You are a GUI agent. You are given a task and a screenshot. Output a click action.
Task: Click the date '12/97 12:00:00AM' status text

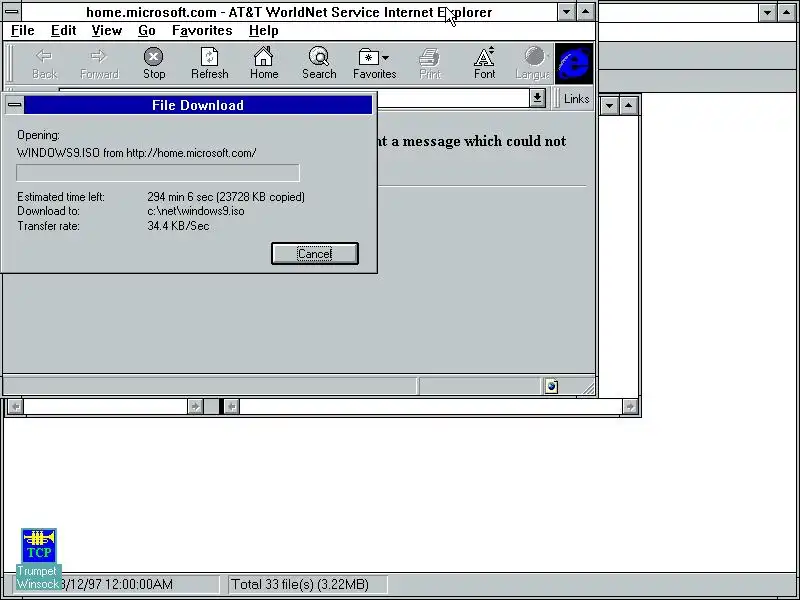click(x=117, y=584)
